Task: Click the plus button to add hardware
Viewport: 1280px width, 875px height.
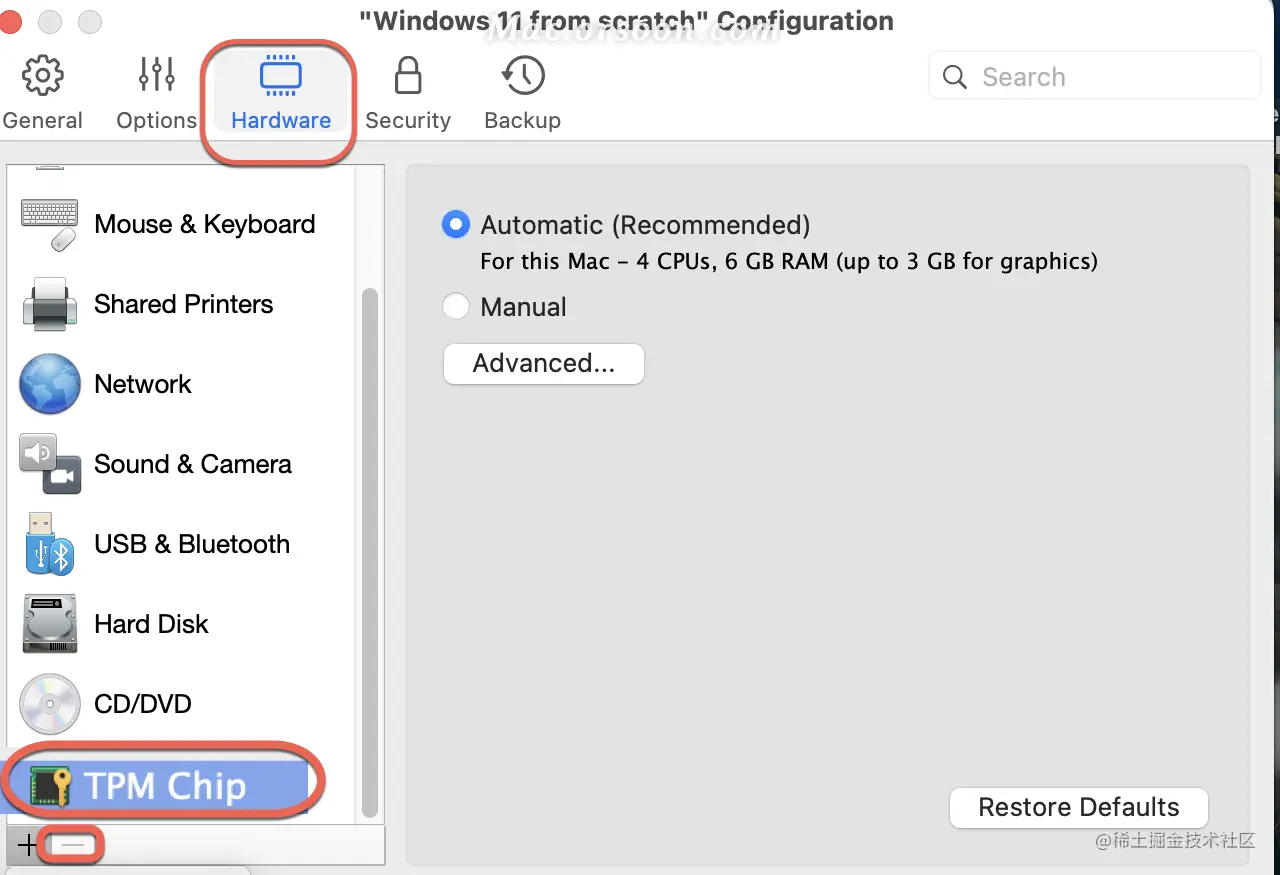Action: tap(27, 846)
